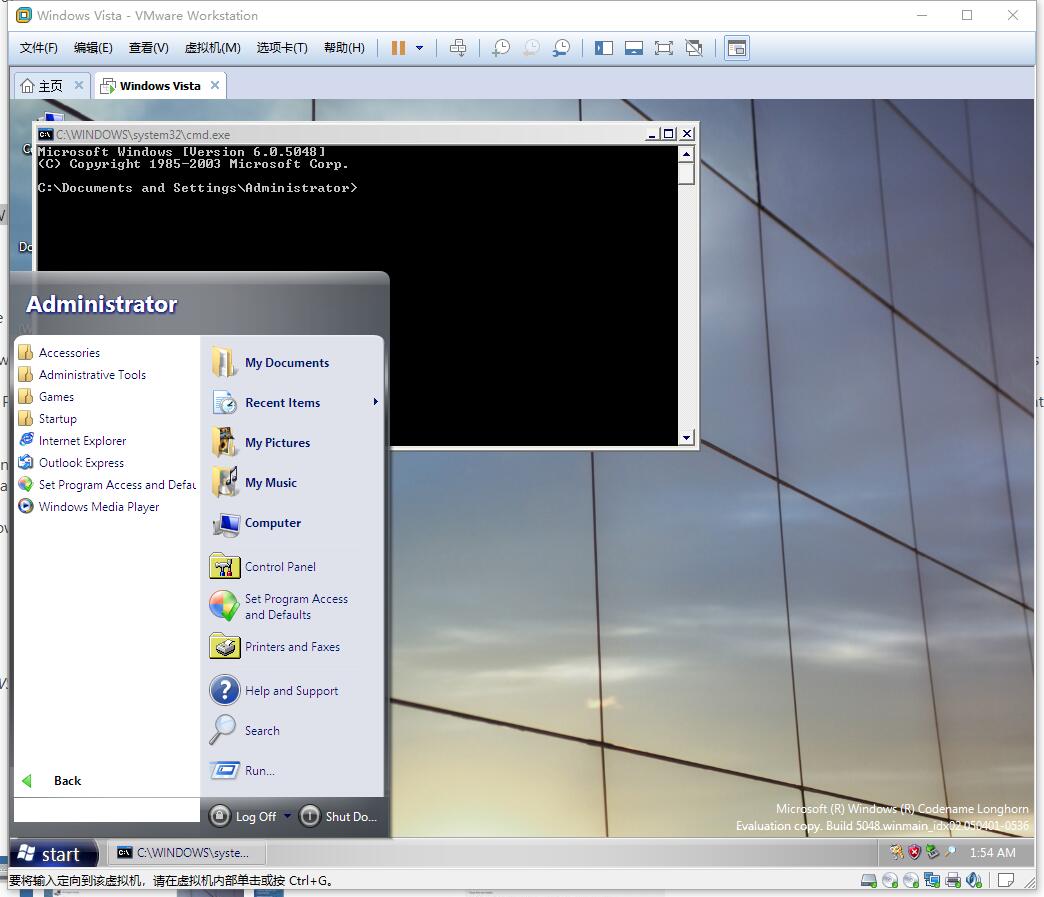Click the Start menu search box
The height and width of the screenshot is (897, 1044).
[107, 810]
